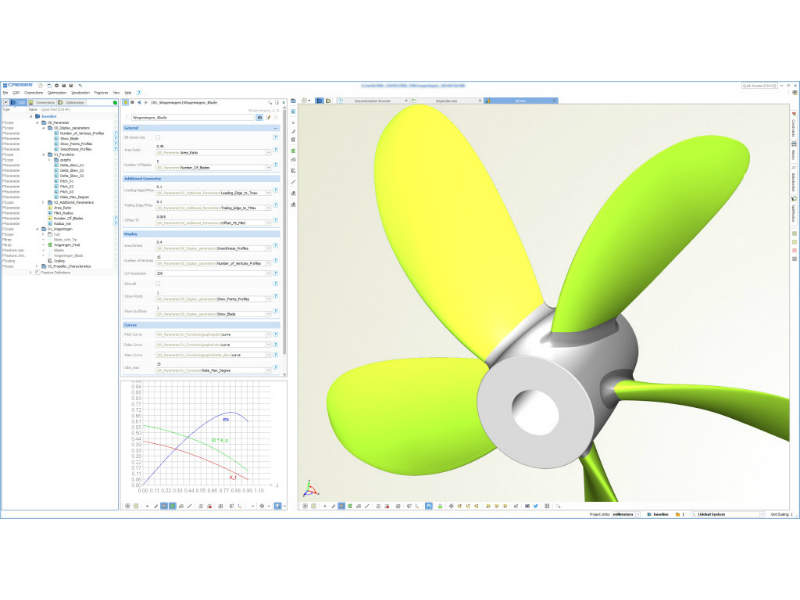Select Show_Blade parameter in the tree
This screenshot has width=800, height=600.
point(69,139)
